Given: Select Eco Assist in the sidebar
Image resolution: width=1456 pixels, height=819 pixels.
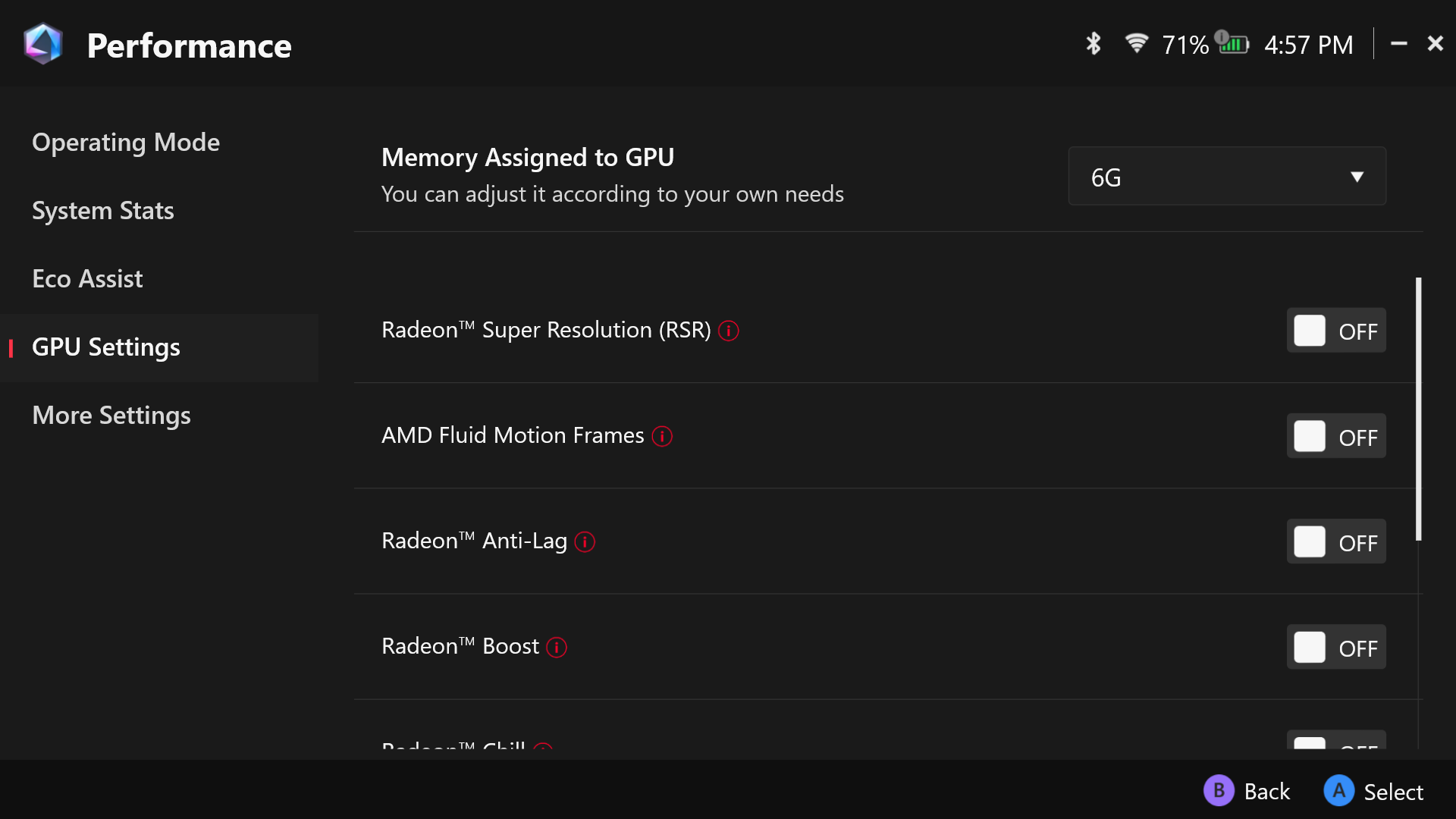Looking at the screenshot, I should click(87, 279).
